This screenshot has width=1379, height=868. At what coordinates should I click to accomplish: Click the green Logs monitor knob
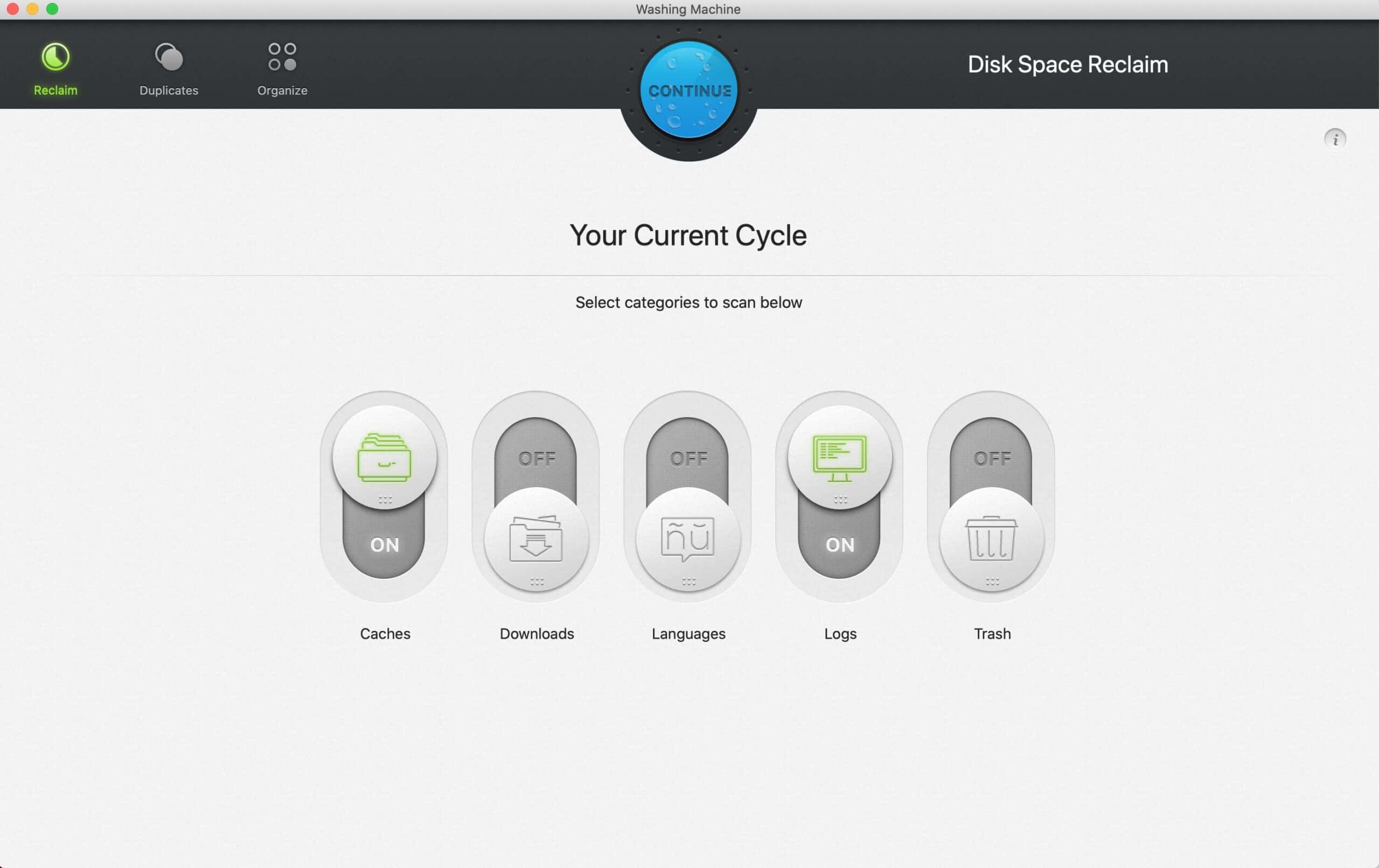point(840,457)
